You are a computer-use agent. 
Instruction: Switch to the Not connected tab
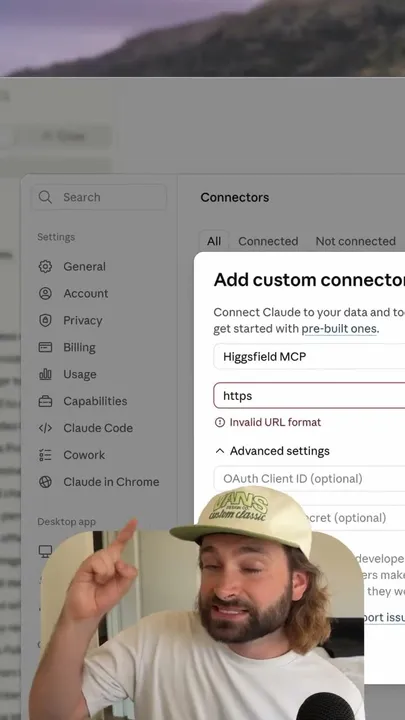(355, 241)
